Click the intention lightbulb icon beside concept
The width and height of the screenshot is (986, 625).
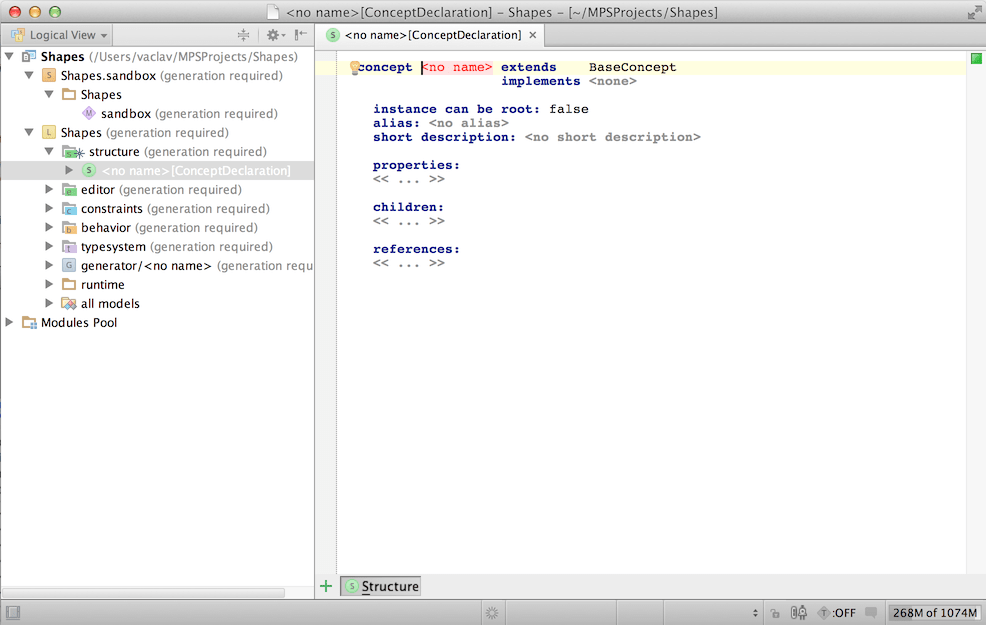[x=354, y=68]
